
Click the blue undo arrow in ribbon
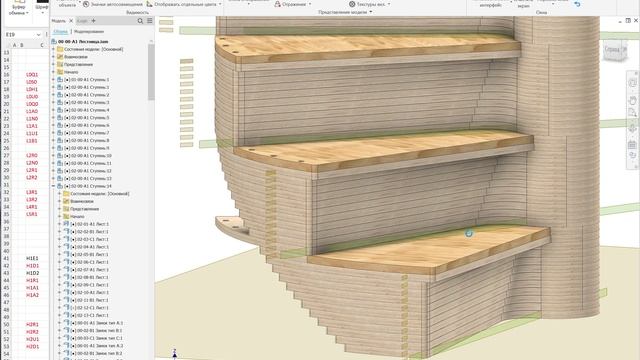pos(577,4)
